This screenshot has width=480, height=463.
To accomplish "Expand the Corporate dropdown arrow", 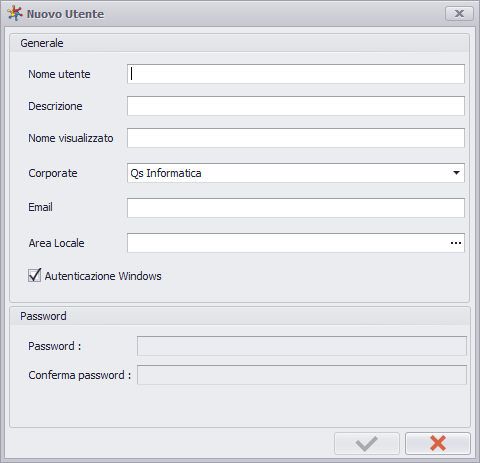I will tap(456, 173).
